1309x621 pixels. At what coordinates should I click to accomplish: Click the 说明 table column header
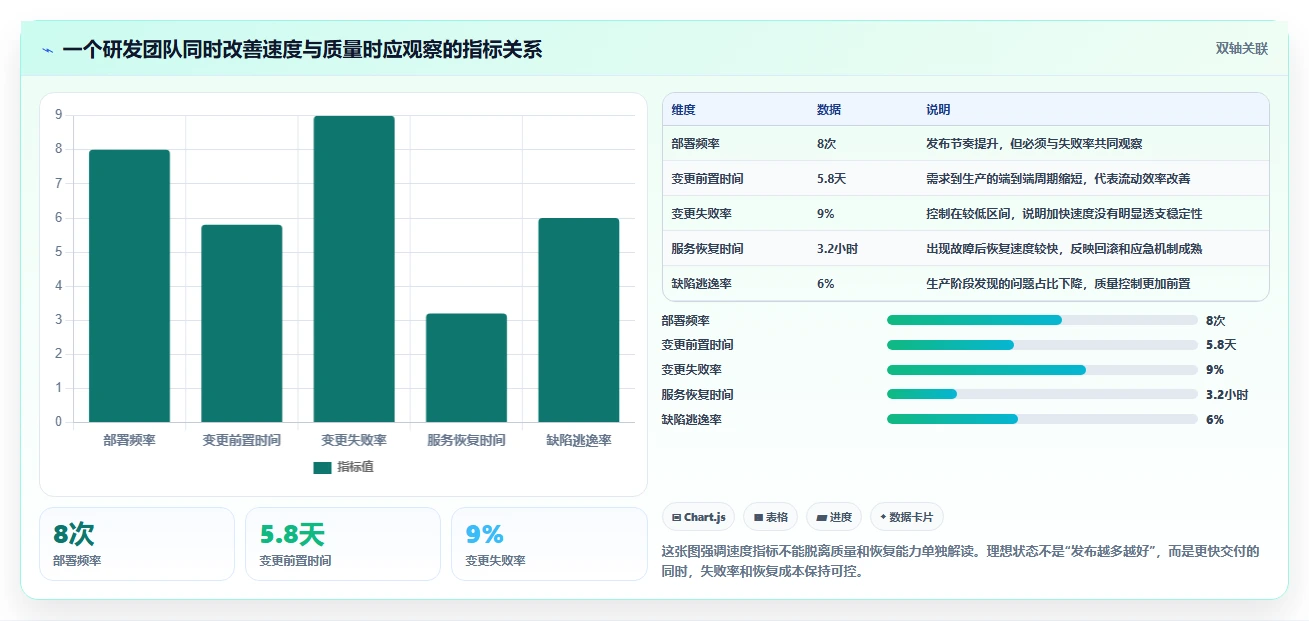point(938,109)
